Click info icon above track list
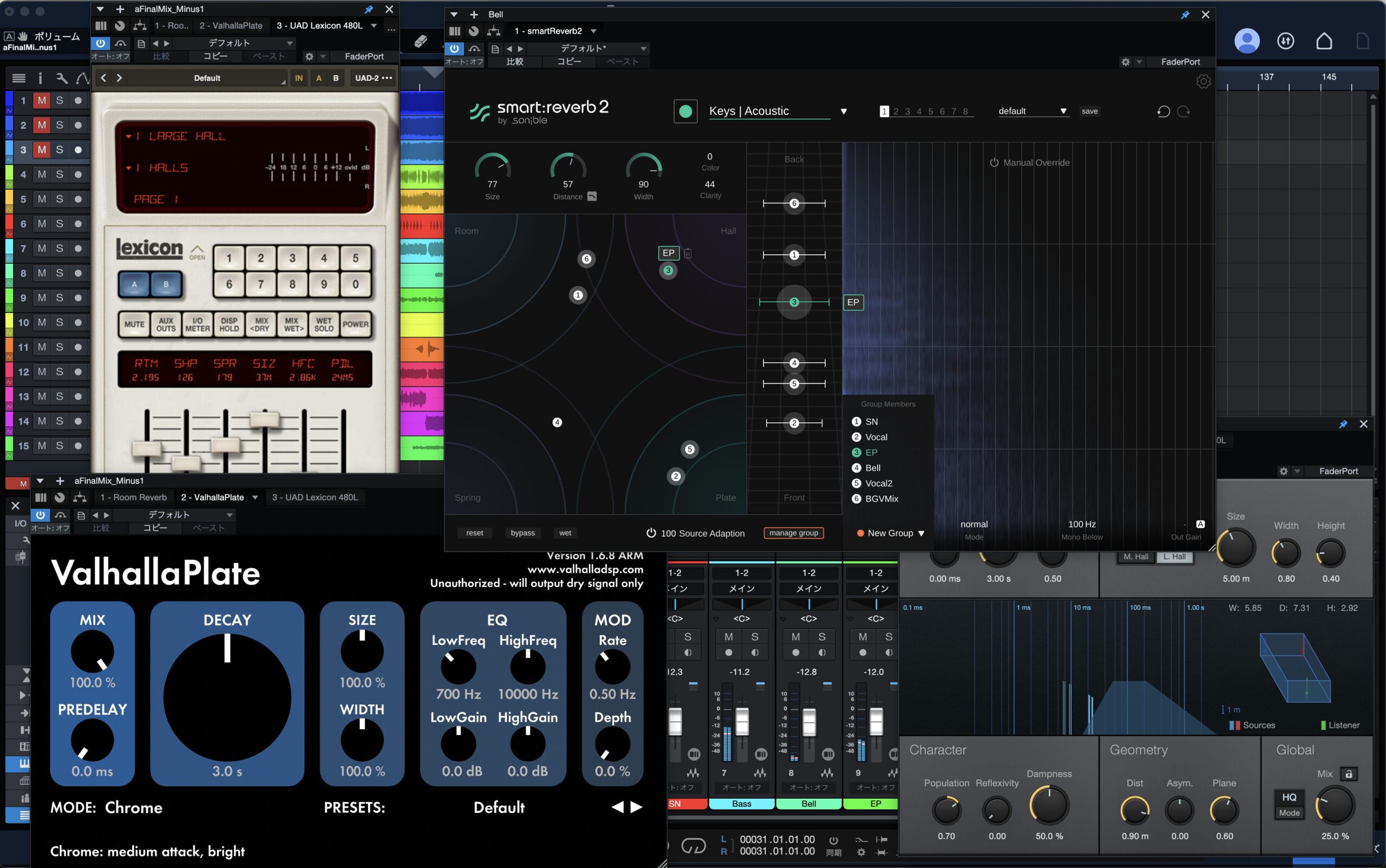Image resolution: width=1386 pixels, height=868 pixels. pyautogui.click(x=40, y=78)
